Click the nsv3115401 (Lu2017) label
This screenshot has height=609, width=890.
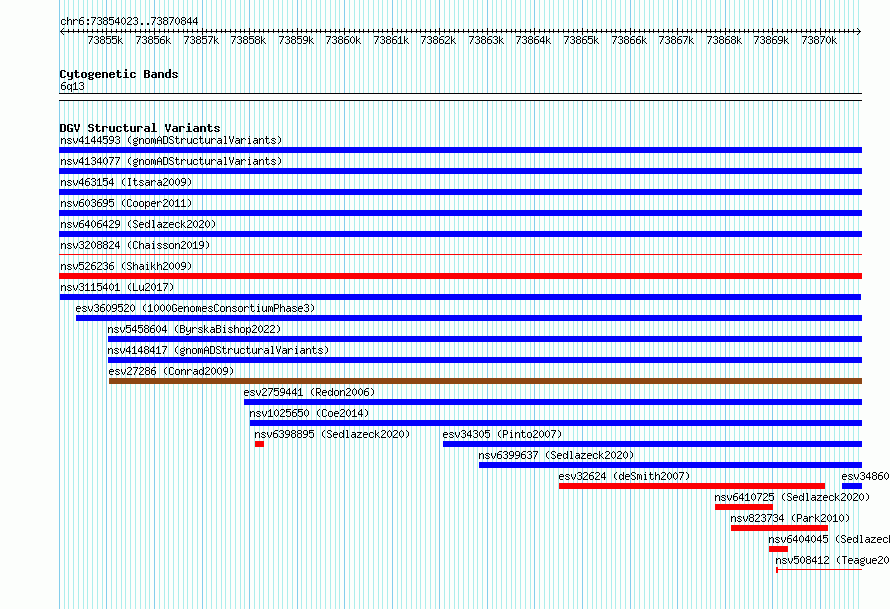(117, 287)
